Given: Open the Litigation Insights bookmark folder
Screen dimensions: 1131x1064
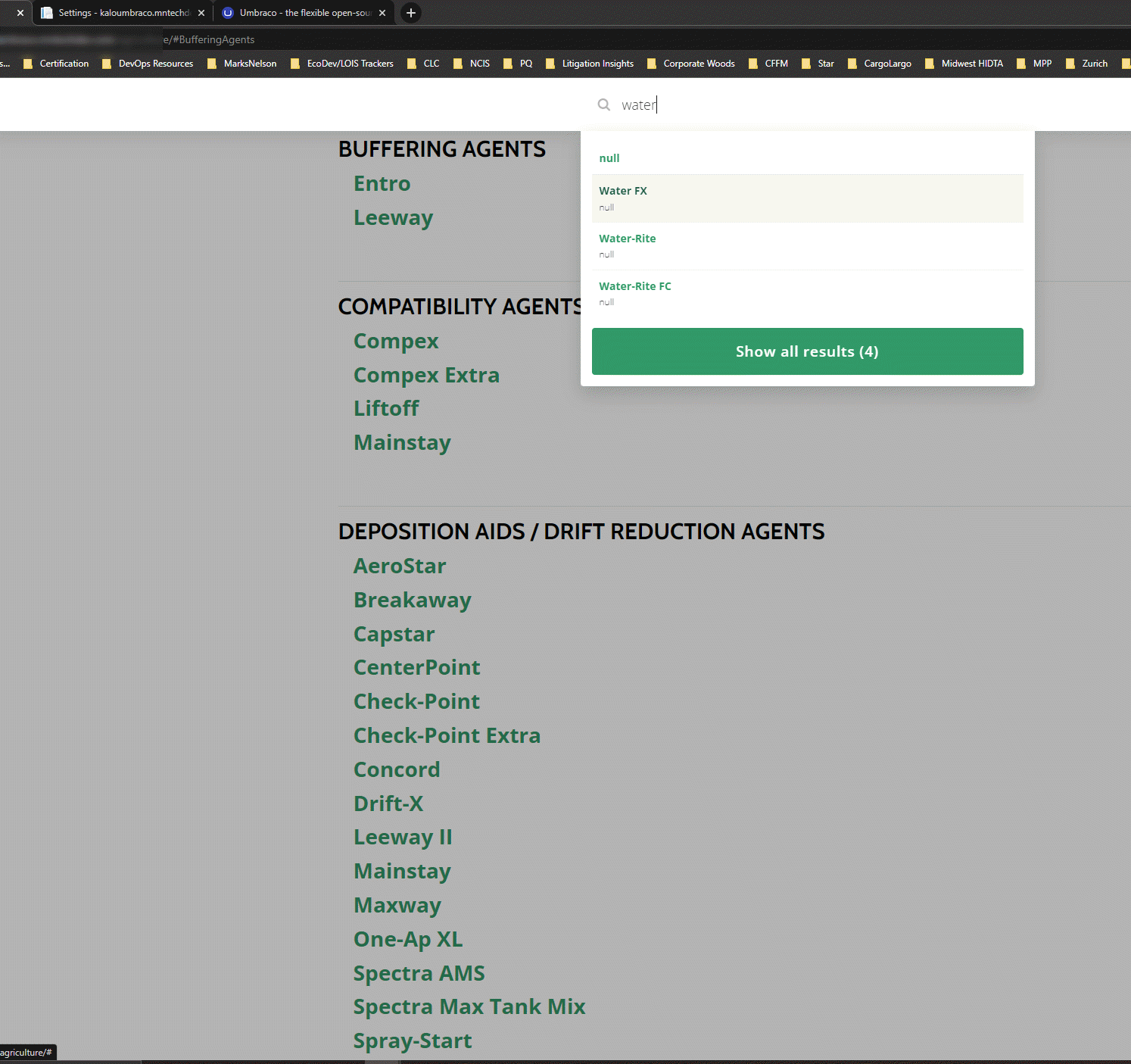Looking at the screenshot, I should (590, 64).
